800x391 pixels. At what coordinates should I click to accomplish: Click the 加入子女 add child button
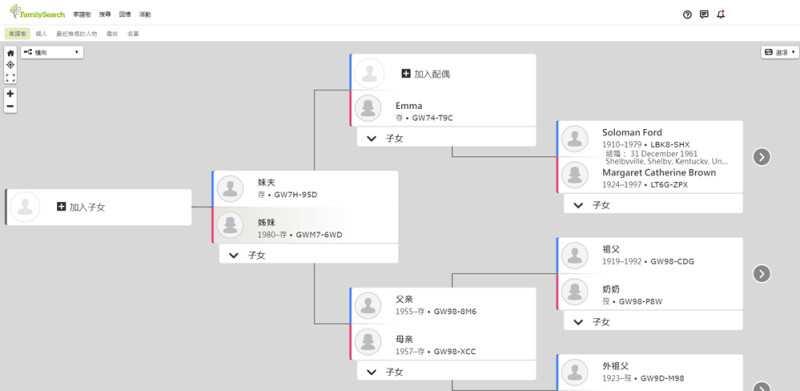click(x=81, y=207)
